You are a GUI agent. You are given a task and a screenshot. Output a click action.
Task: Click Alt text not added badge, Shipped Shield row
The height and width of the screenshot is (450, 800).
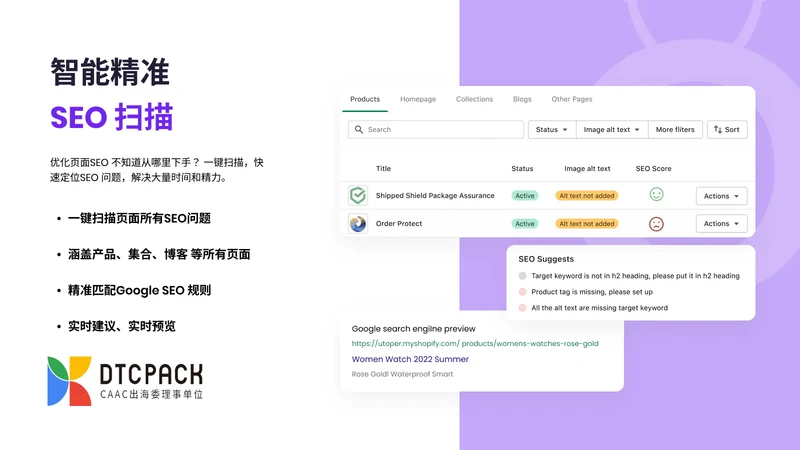pyautogui.click(x=587, y=195)
